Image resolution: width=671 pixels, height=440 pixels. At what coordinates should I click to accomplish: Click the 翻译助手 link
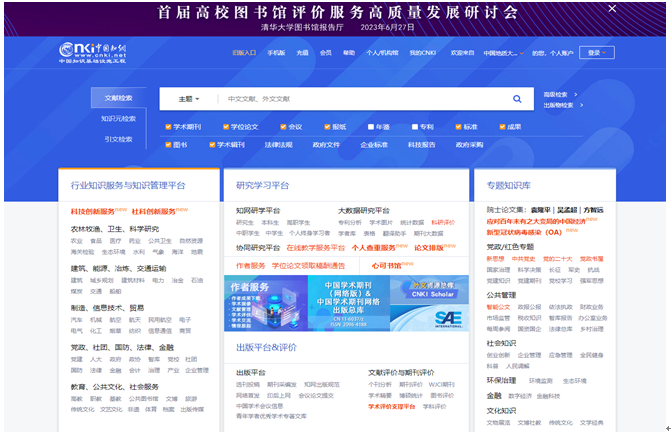(x=395, y=233)
